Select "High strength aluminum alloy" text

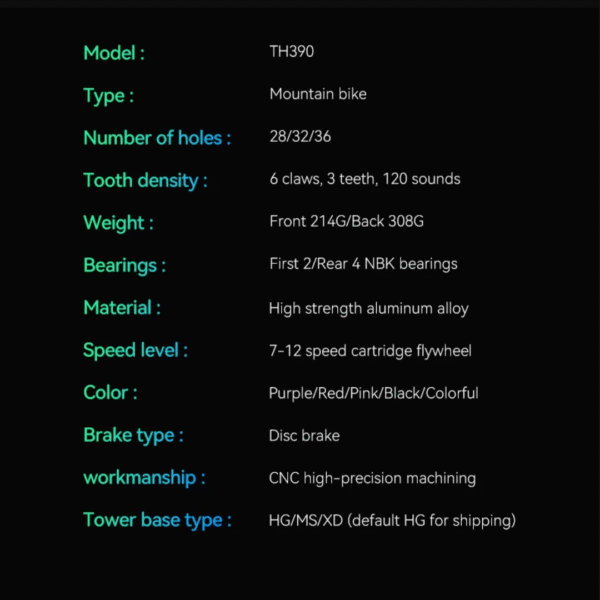(369, 309)
